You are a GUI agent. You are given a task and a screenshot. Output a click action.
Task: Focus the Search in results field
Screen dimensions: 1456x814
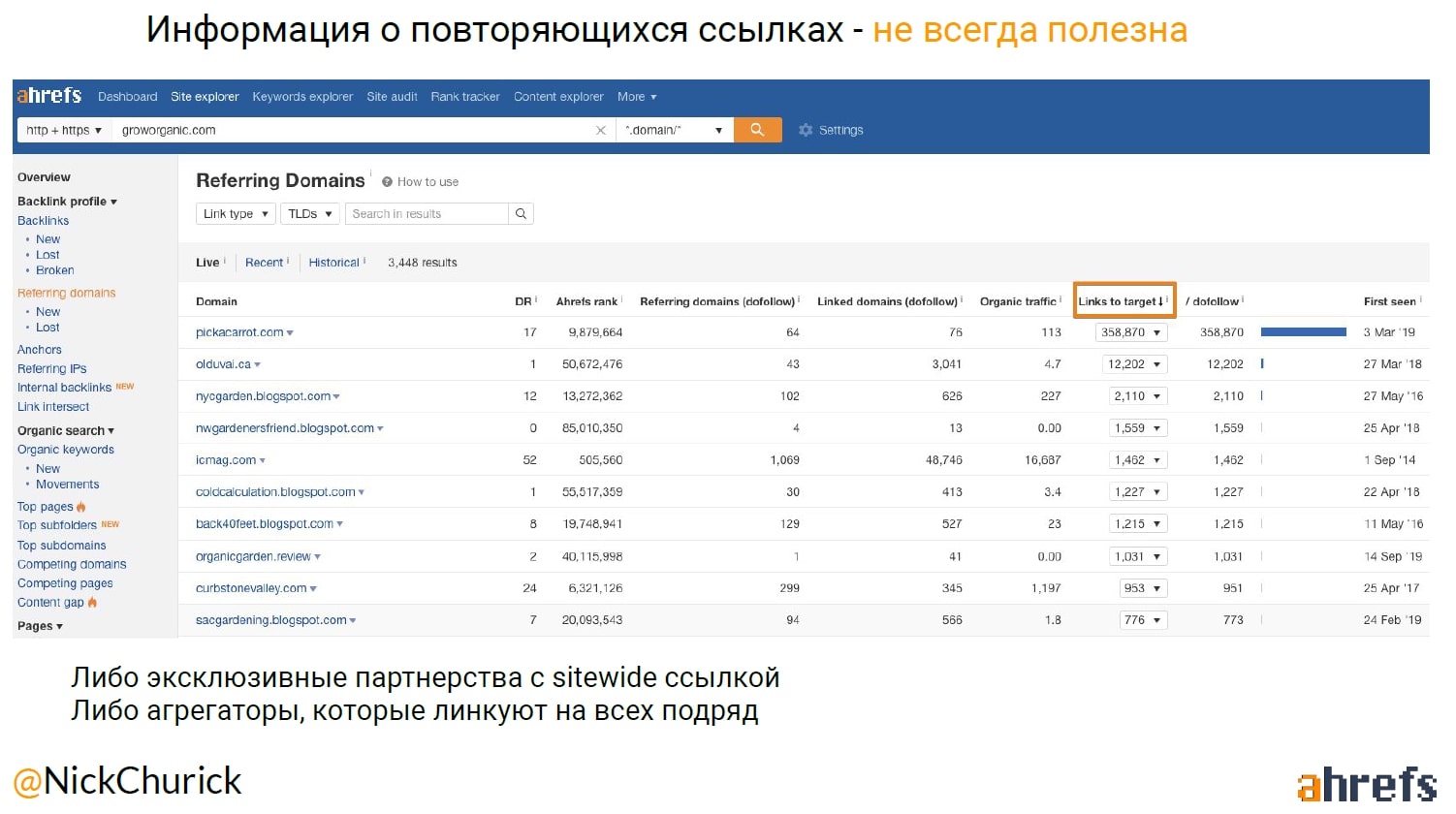[x=427, y=214]
